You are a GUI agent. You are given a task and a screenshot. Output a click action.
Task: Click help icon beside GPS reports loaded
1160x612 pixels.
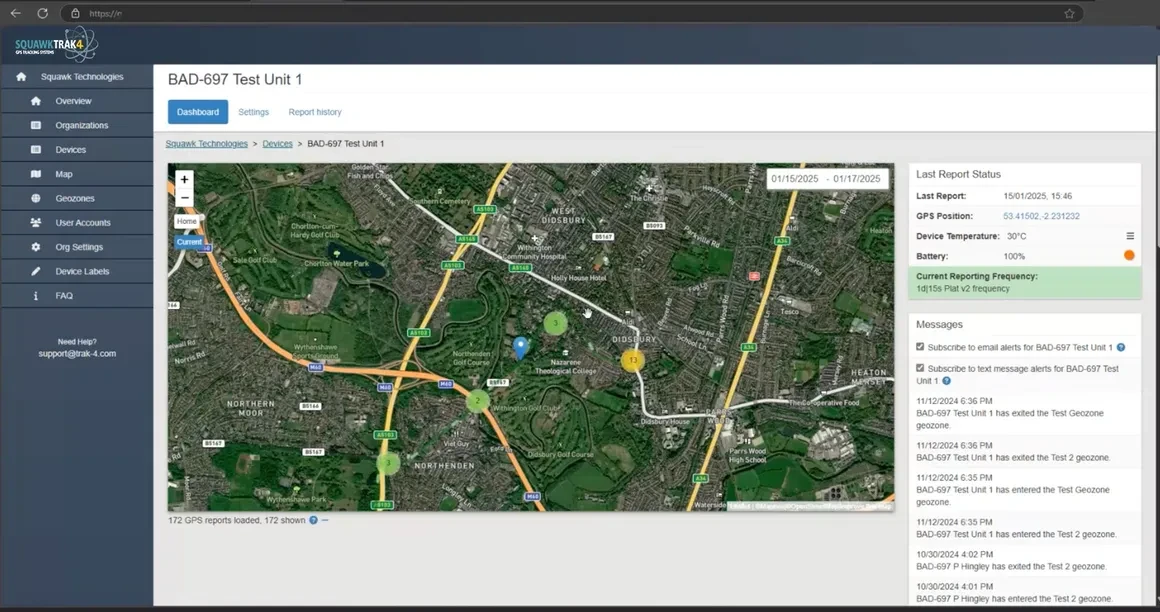pyautogui.click(x=314, y=520)
